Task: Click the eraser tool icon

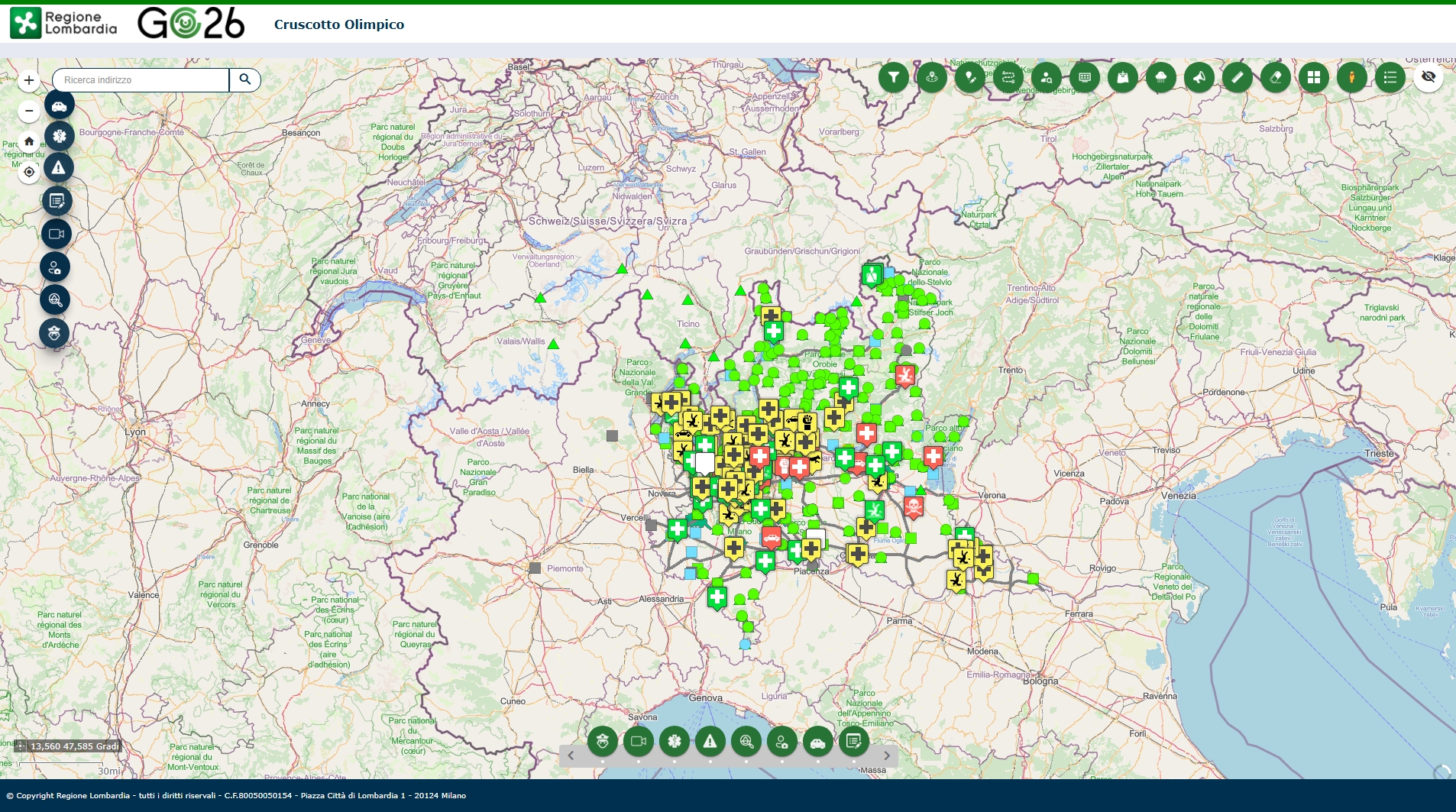Action: (x=1275, y=77)
